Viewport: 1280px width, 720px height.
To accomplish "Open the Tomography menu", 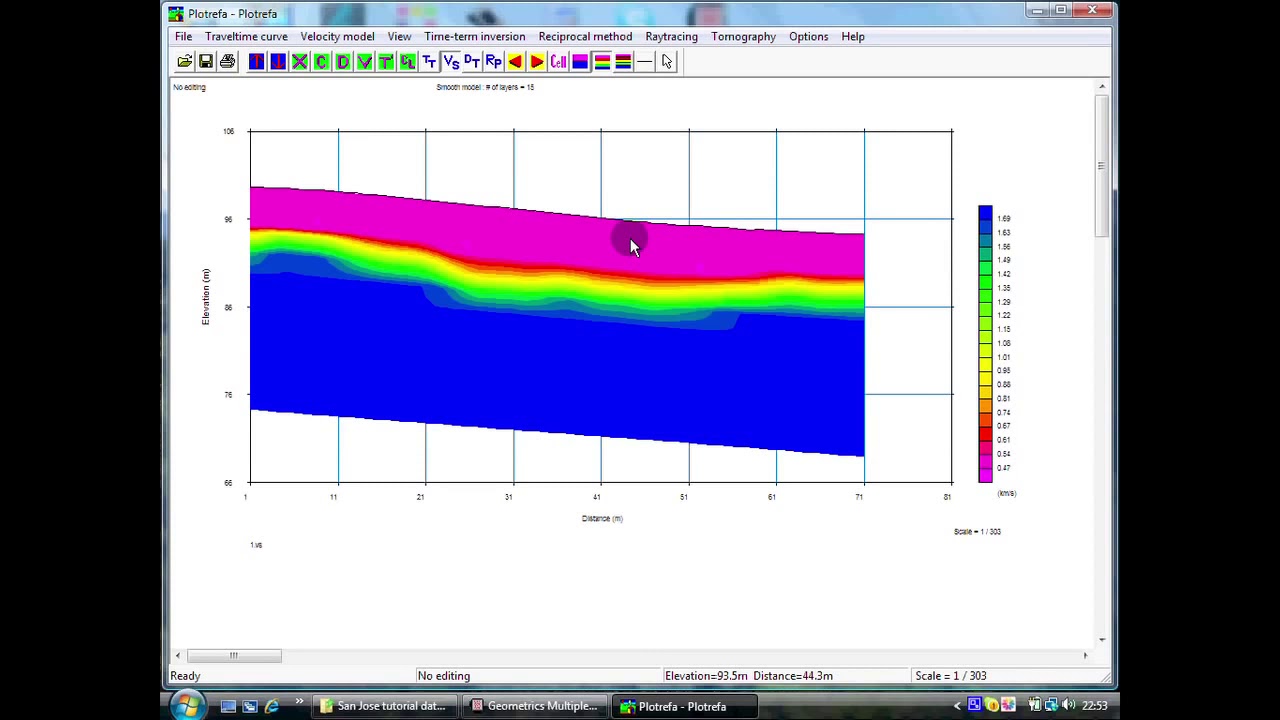I will tap(743, 36).
